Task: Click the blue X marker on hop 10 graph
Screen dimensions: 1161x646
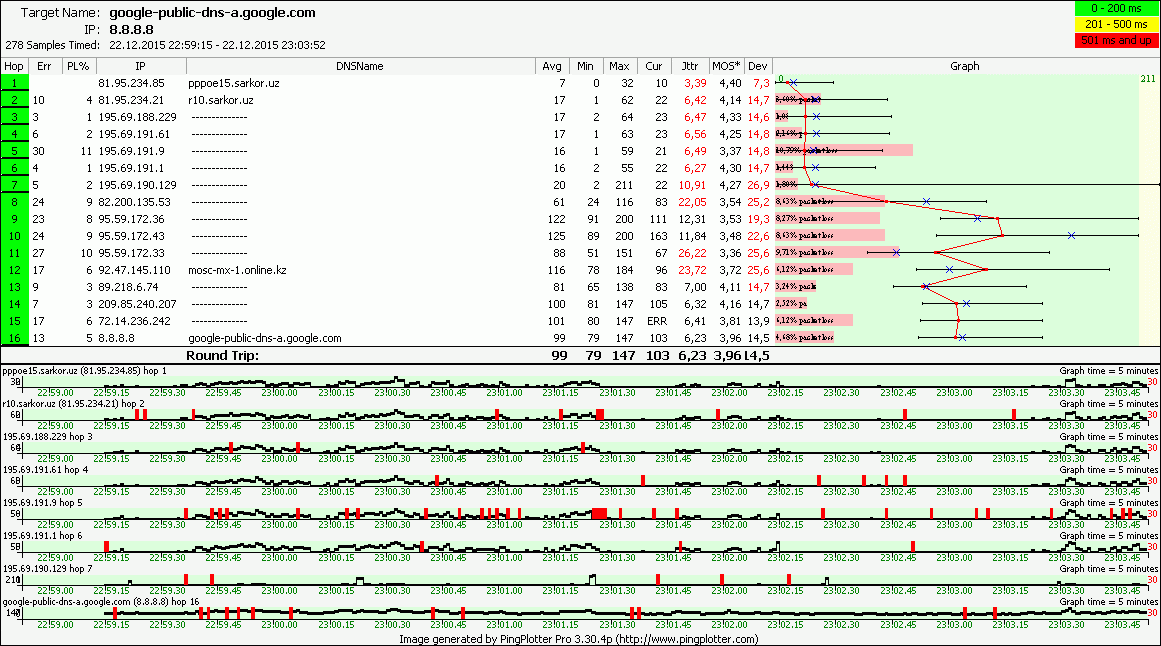Action: [1071, 236]
